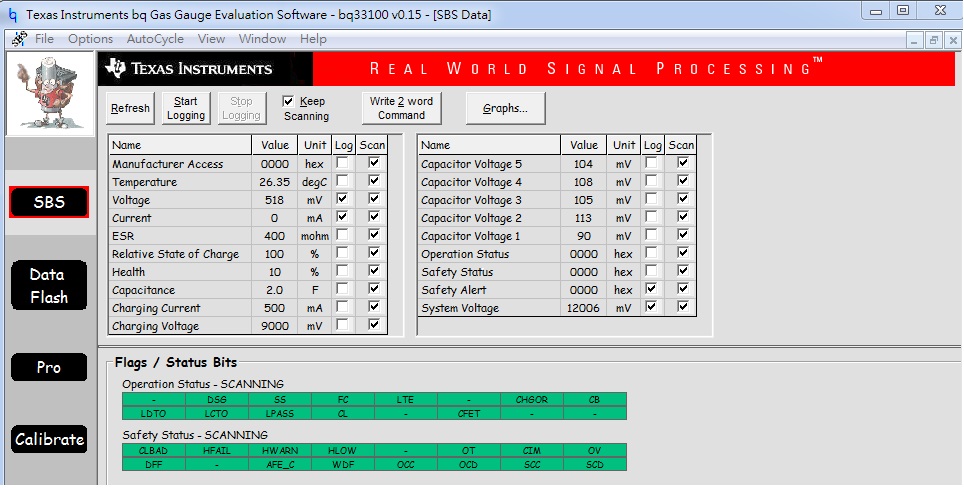The width and height of the screenshot is (964, 488).
Task: Uncheck Scan for ESR row
Action: click(x=374, y=235)
